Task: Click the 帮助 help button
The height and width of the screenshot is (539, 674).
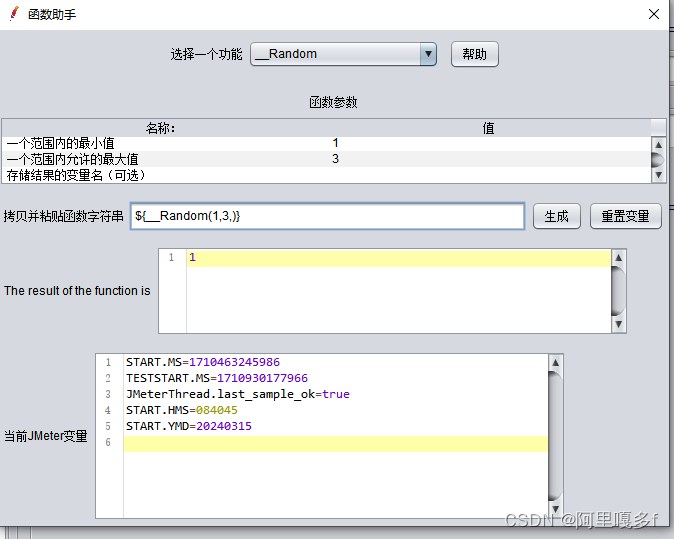Action: click(x=475, y=54)
